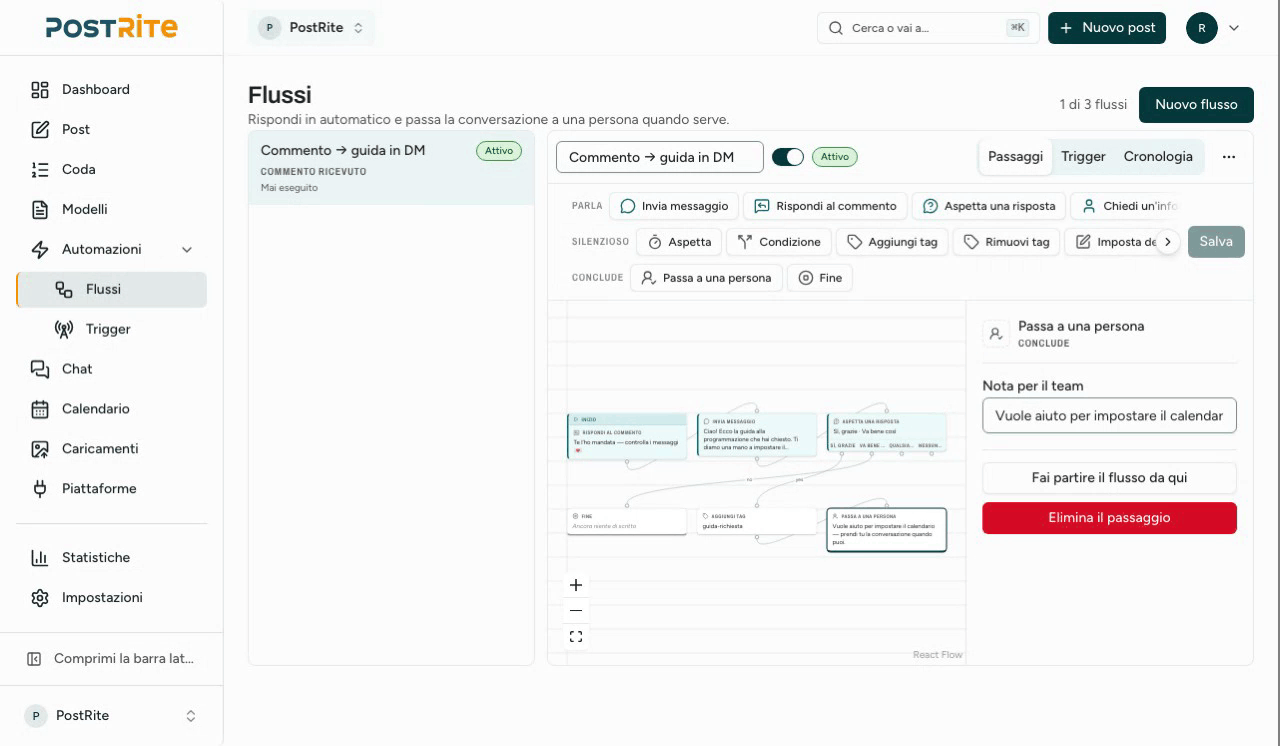Open the user account menu chevron
The height and width of the screenshot is (746, 1280).
tap(1234, 28)
